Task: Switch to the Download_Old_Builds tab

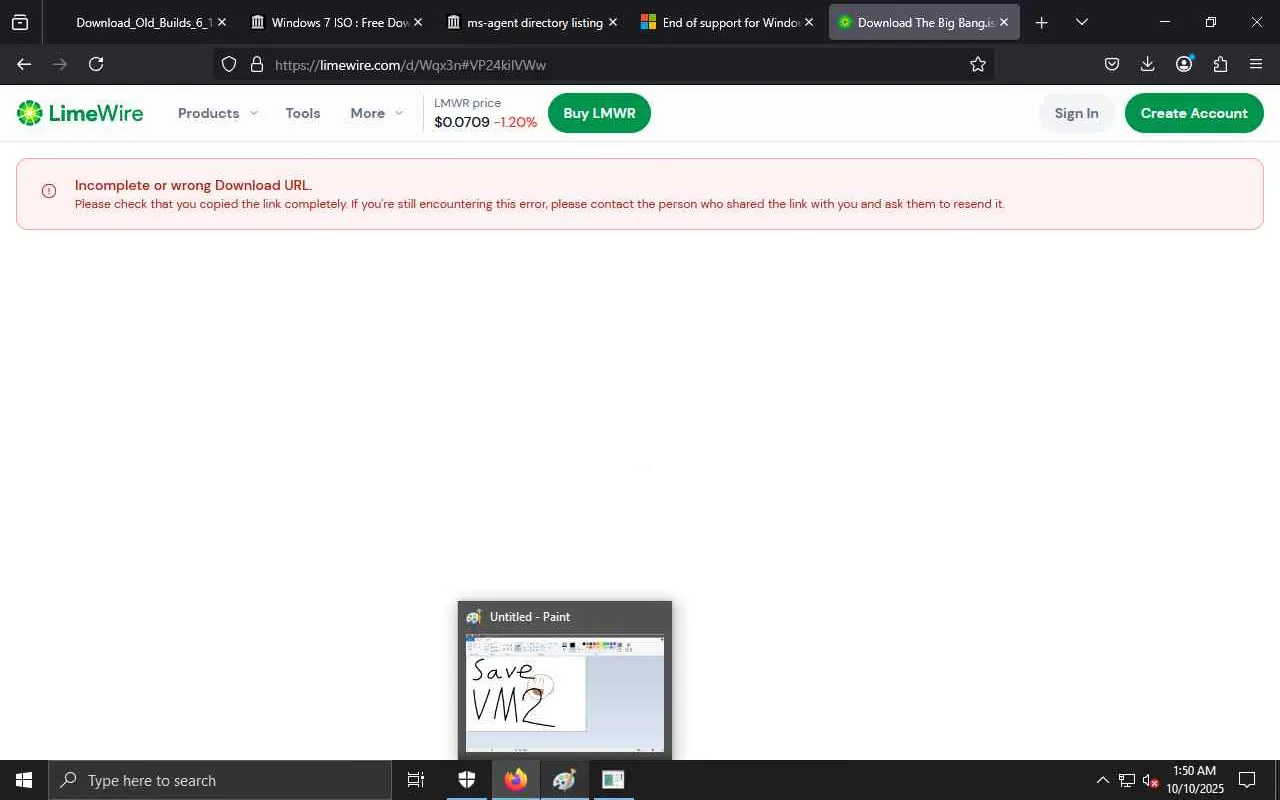Action: [140, 22]
